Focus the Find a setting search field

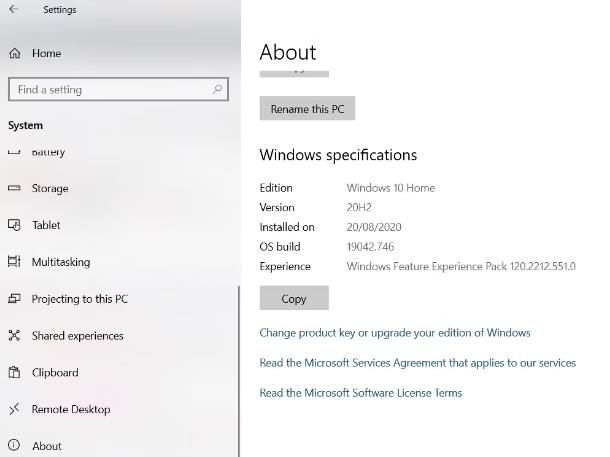coord(118,89)
